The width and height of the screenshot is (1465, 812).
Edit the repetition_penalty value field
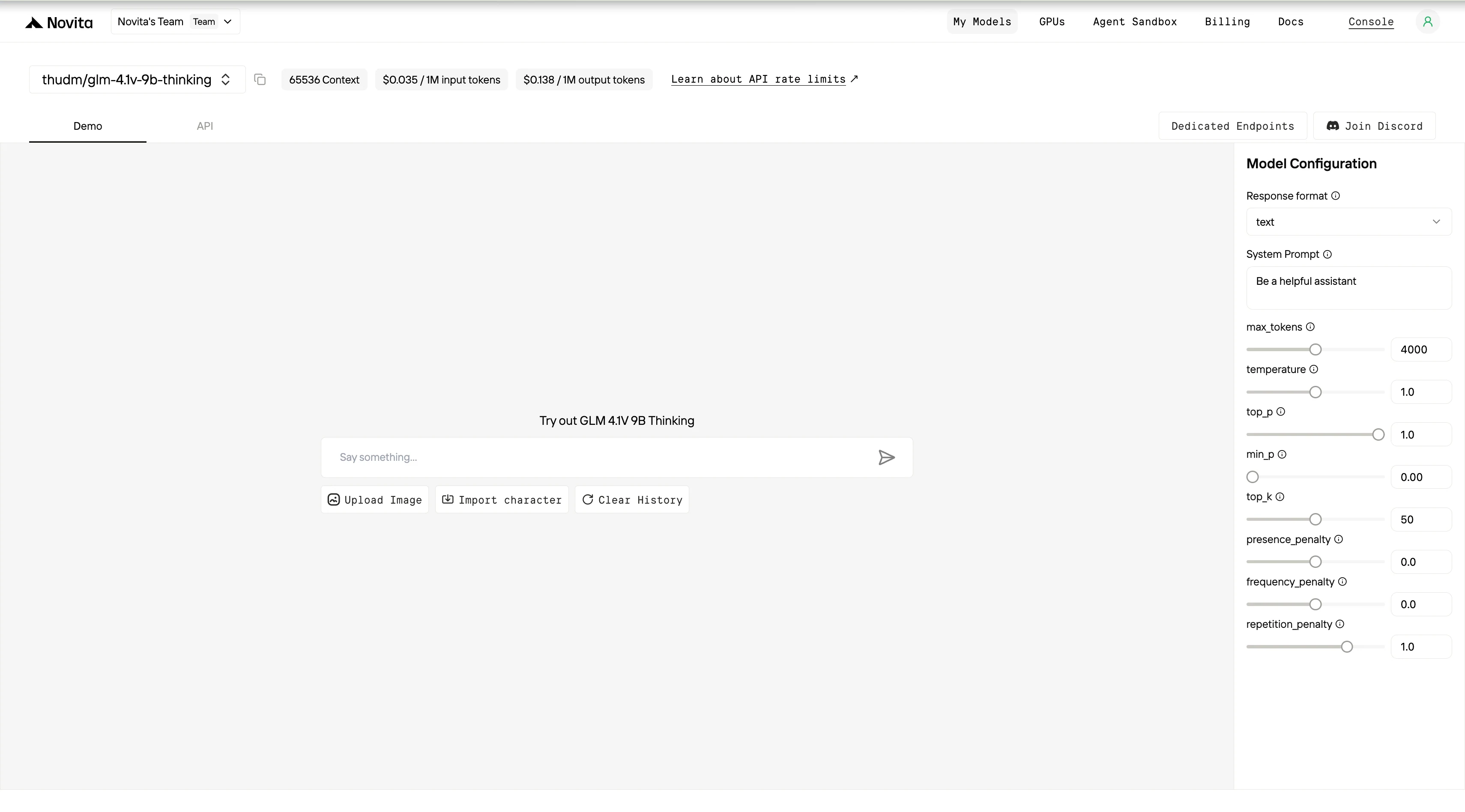(1420, 647)
